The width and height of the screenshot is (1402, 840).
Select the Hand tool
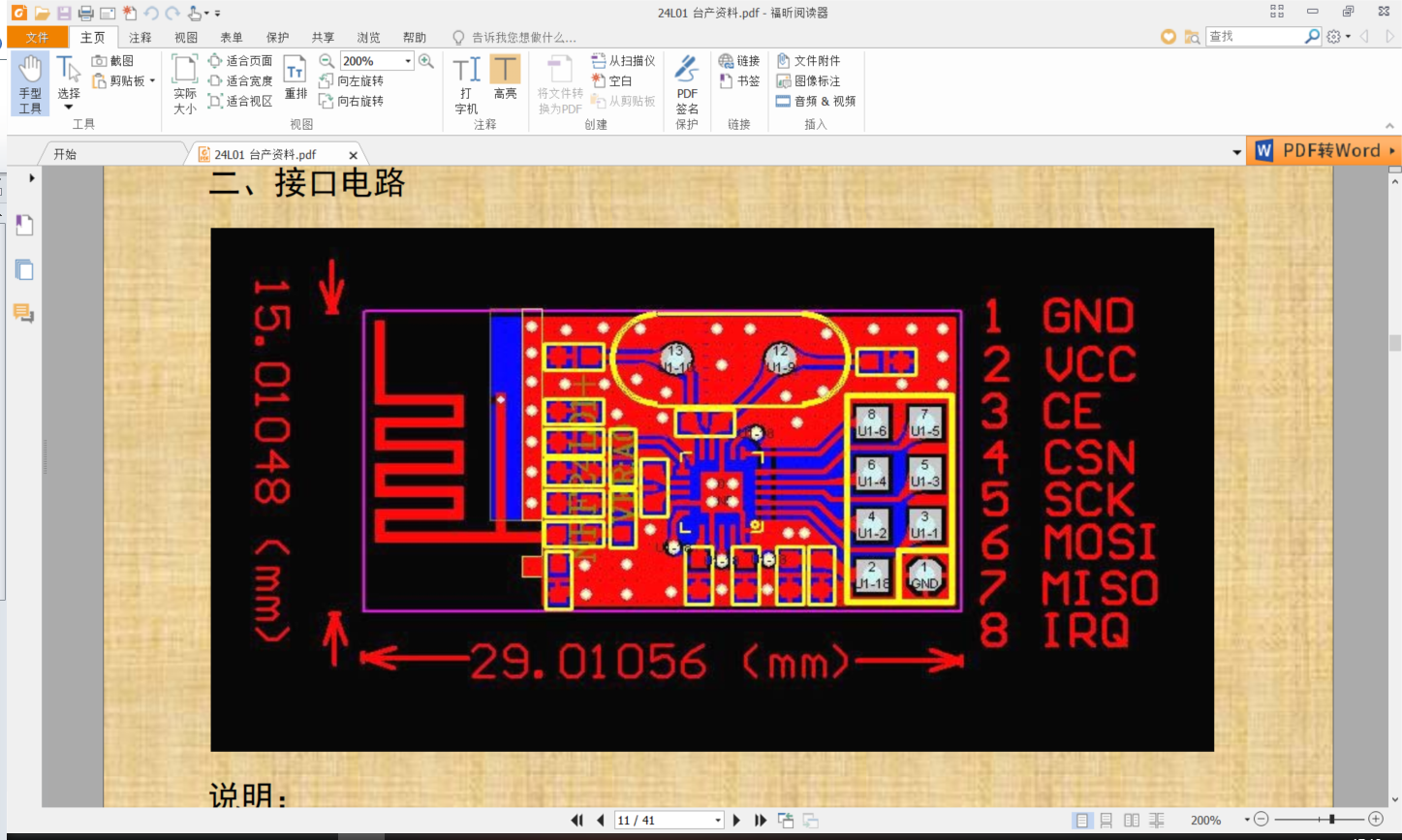[30, 84]
